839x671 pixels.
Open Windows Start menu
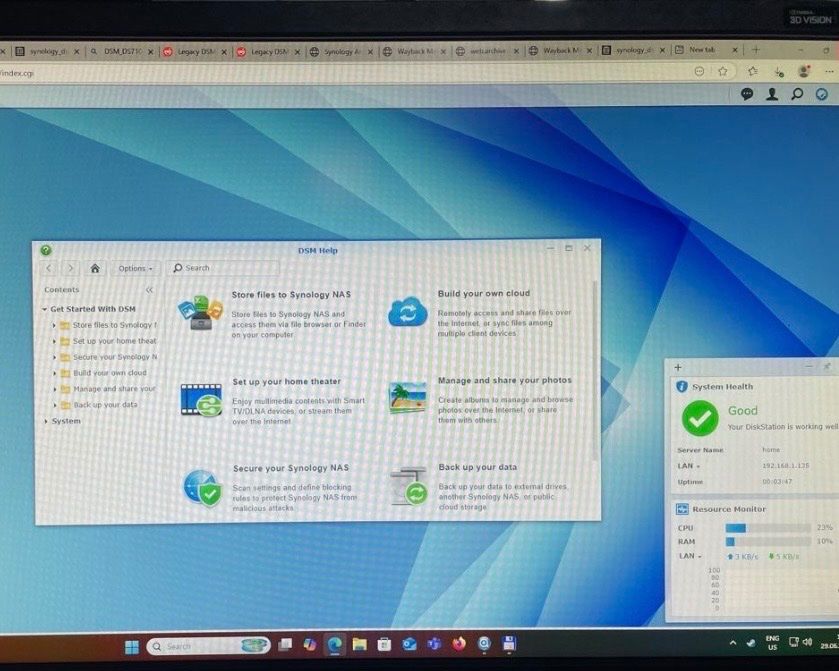pyautogui.click(x=132, y=647)
